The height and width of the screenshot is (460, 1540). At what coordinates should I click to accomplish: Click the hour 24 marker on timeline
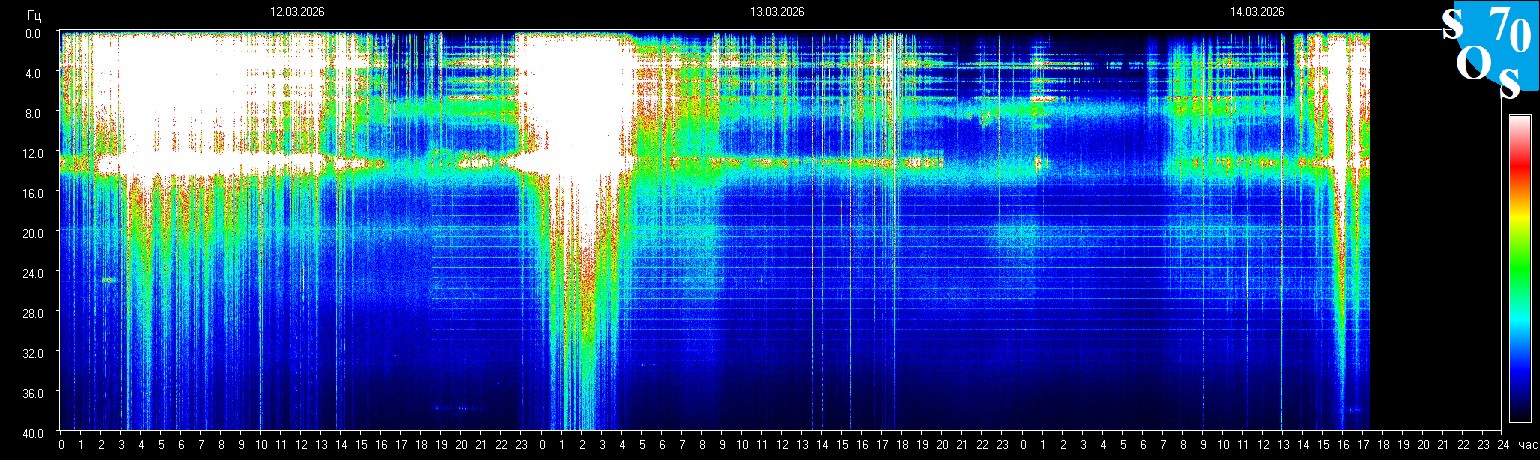pos(1502,445)
